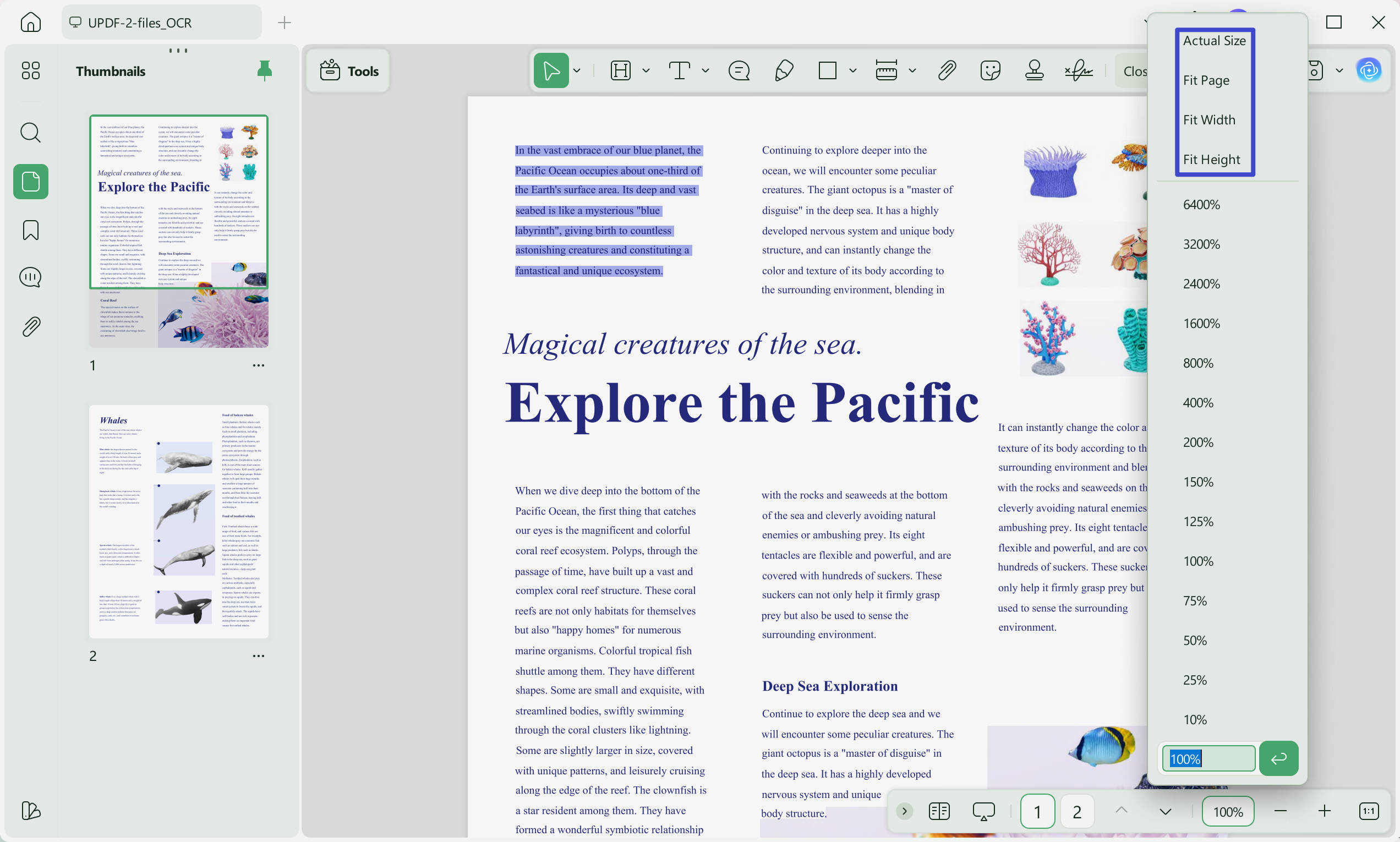Screen dimensions: 1400x842
Task: Click the custom zoom percentage input field
Action: [x=1208, y=759]
